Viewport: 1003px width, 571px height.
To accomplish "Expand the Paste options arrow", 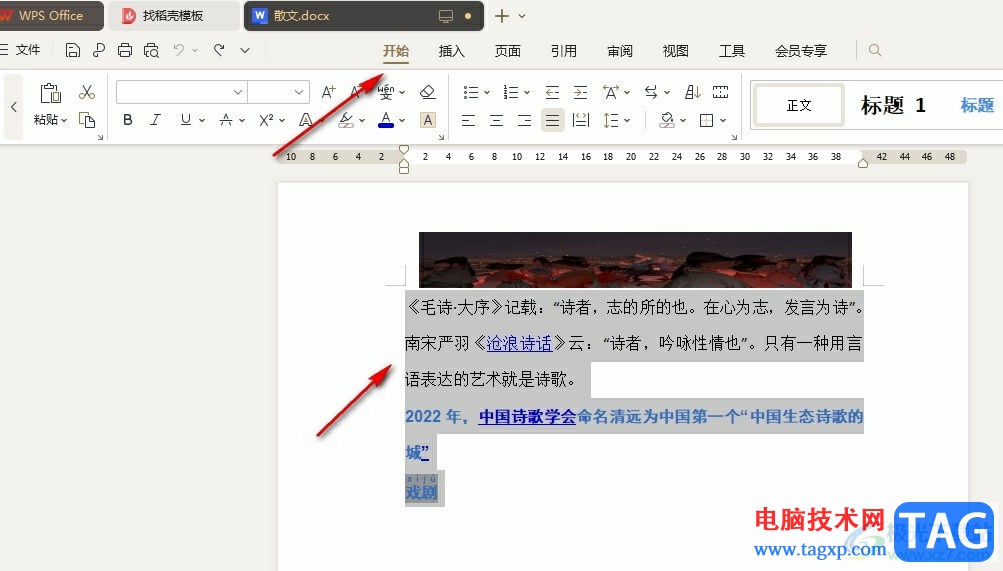I will (x=64, y=120).
